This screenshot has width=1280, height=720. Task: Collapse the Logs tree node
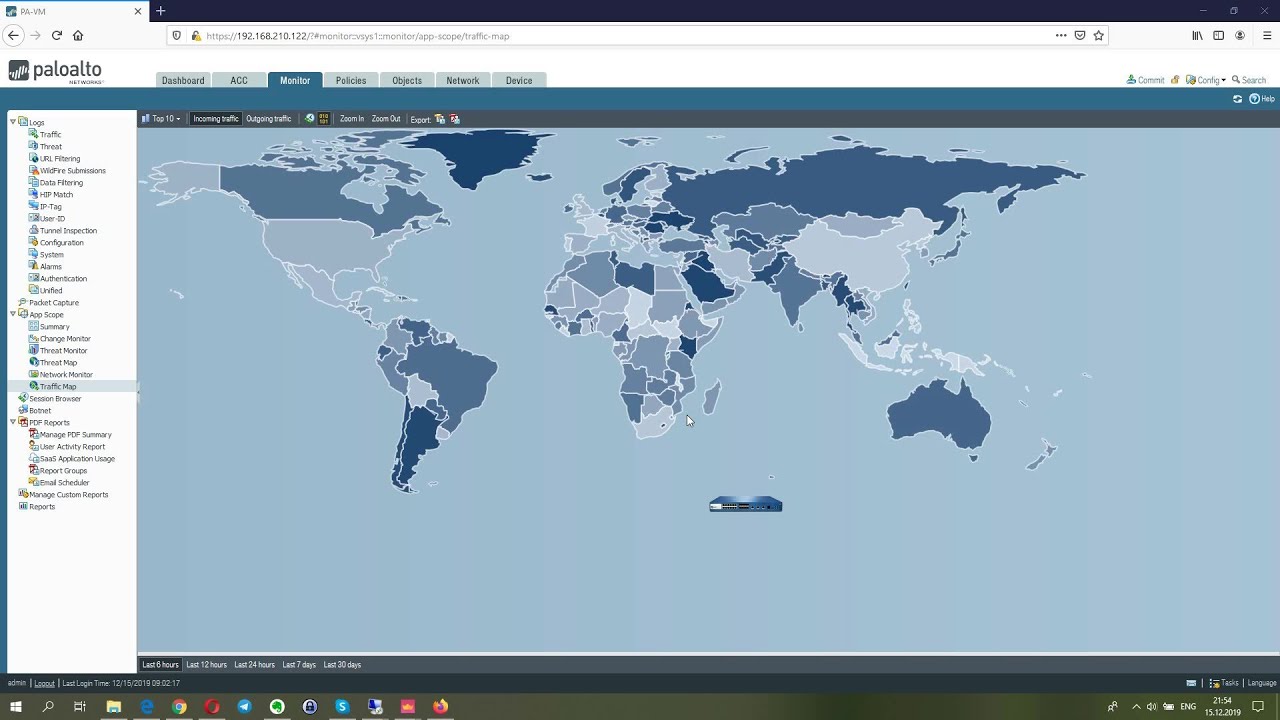click(13, 122)
